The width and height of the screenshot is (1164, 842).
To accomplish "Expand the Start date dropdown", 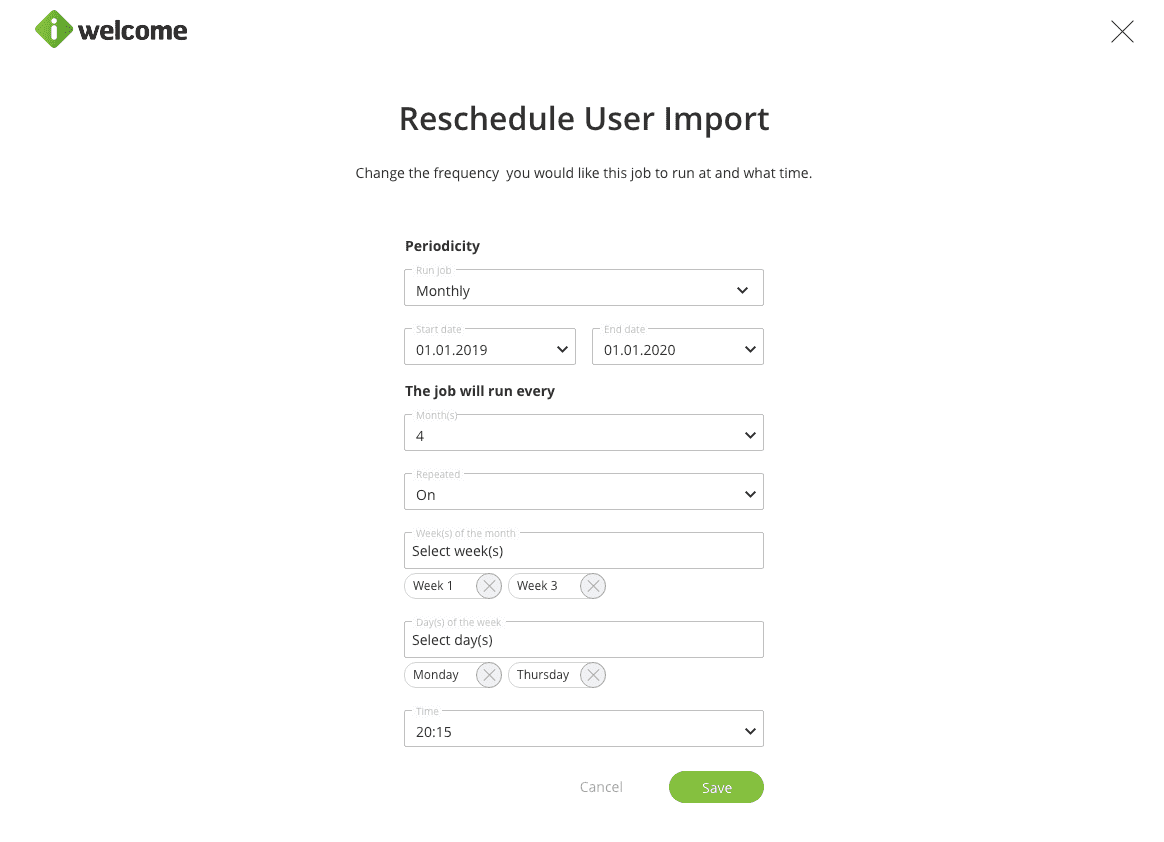I will point(489,349).
